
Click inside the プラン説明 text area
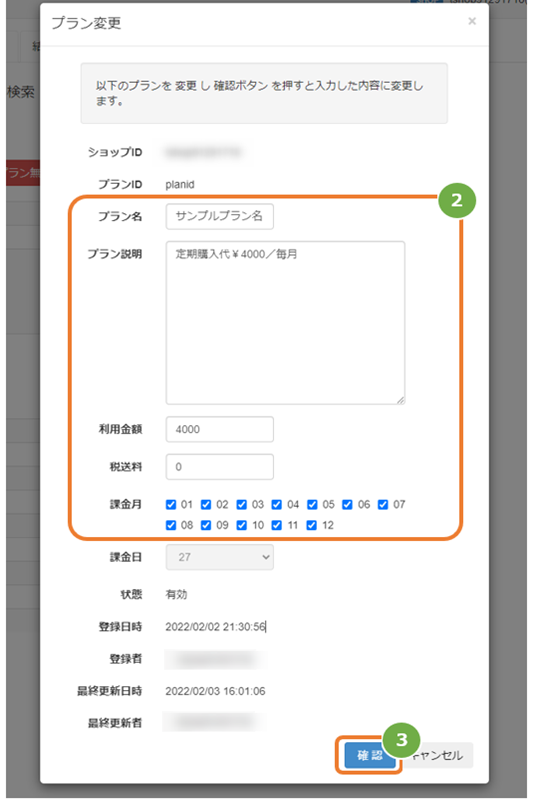pyautogui.click(x=285, y=322)
